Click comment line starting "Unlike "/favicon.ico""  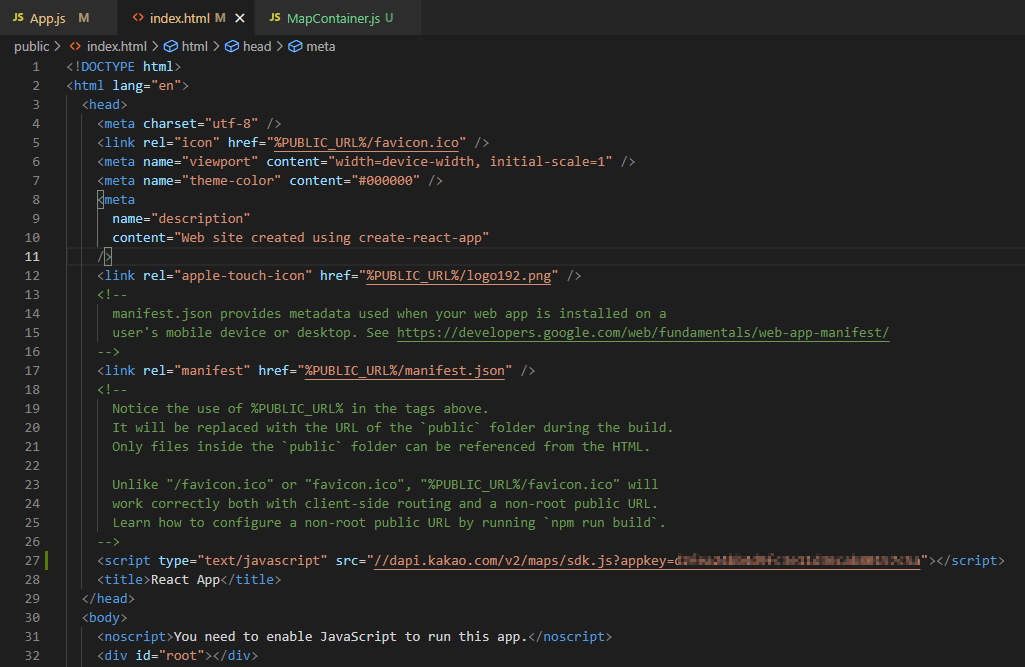tap(385, 484)
